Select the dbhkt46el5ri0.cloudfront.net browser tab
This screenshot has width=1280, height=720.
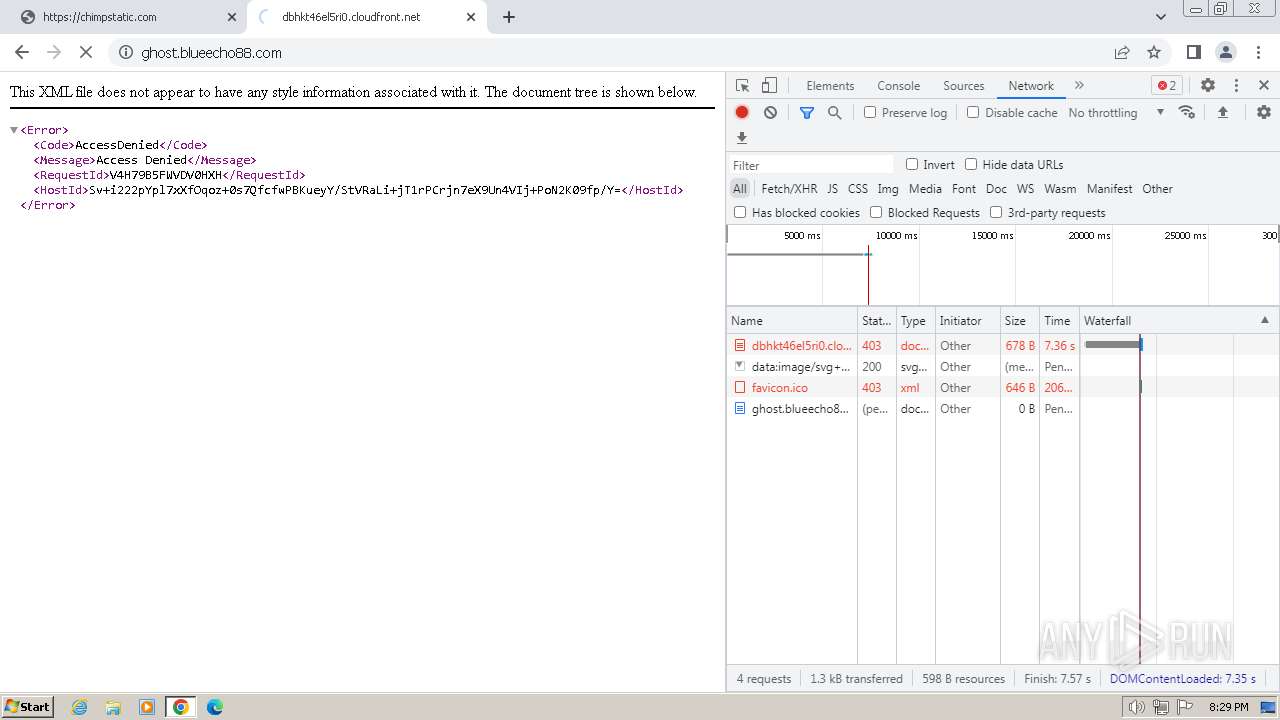click(x=365, y=17)
